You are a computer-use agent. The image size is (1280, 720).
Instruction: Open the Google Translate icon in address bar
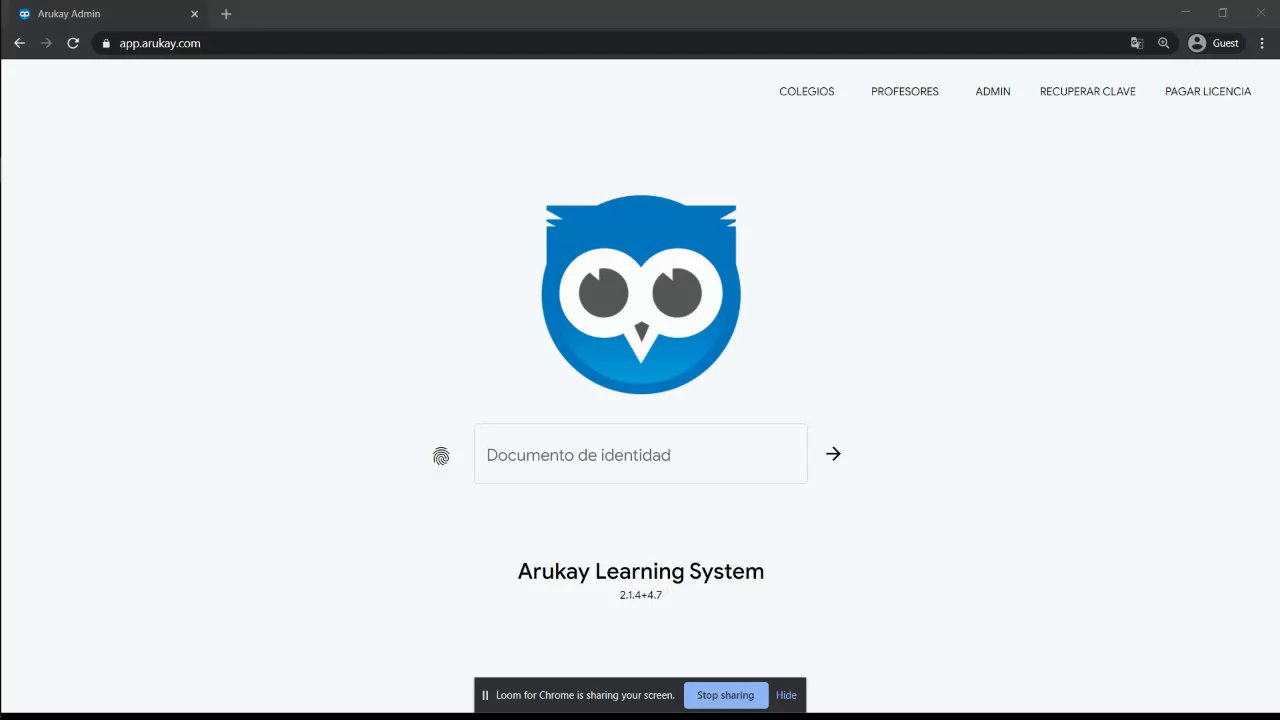coord(1137,43)
